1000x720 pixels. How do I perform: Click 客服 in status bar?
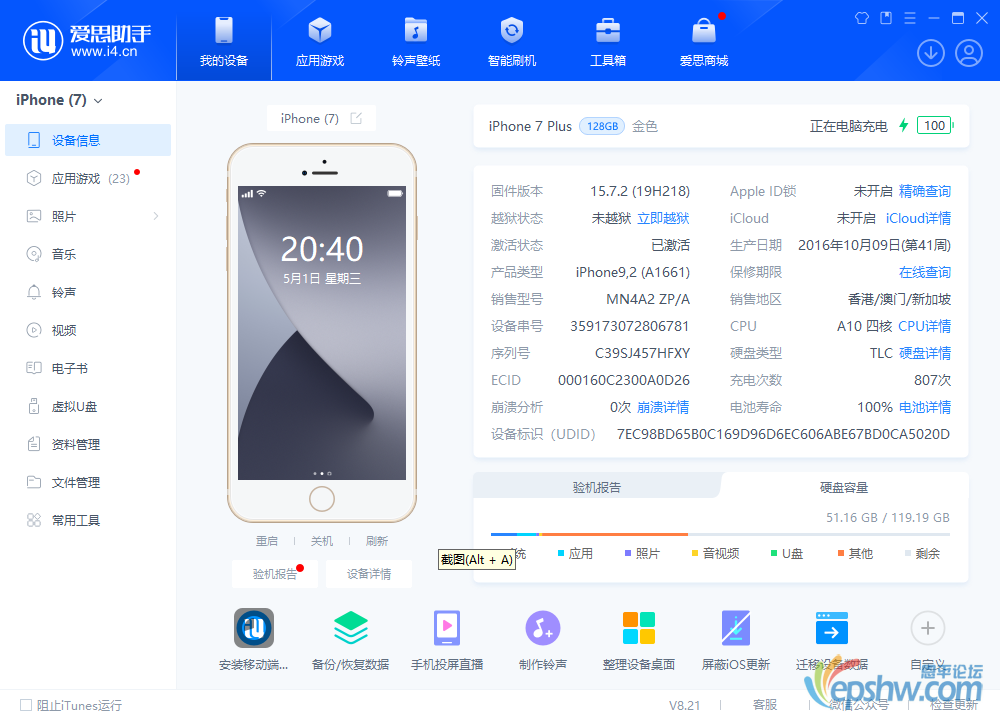tap(765, 705)
